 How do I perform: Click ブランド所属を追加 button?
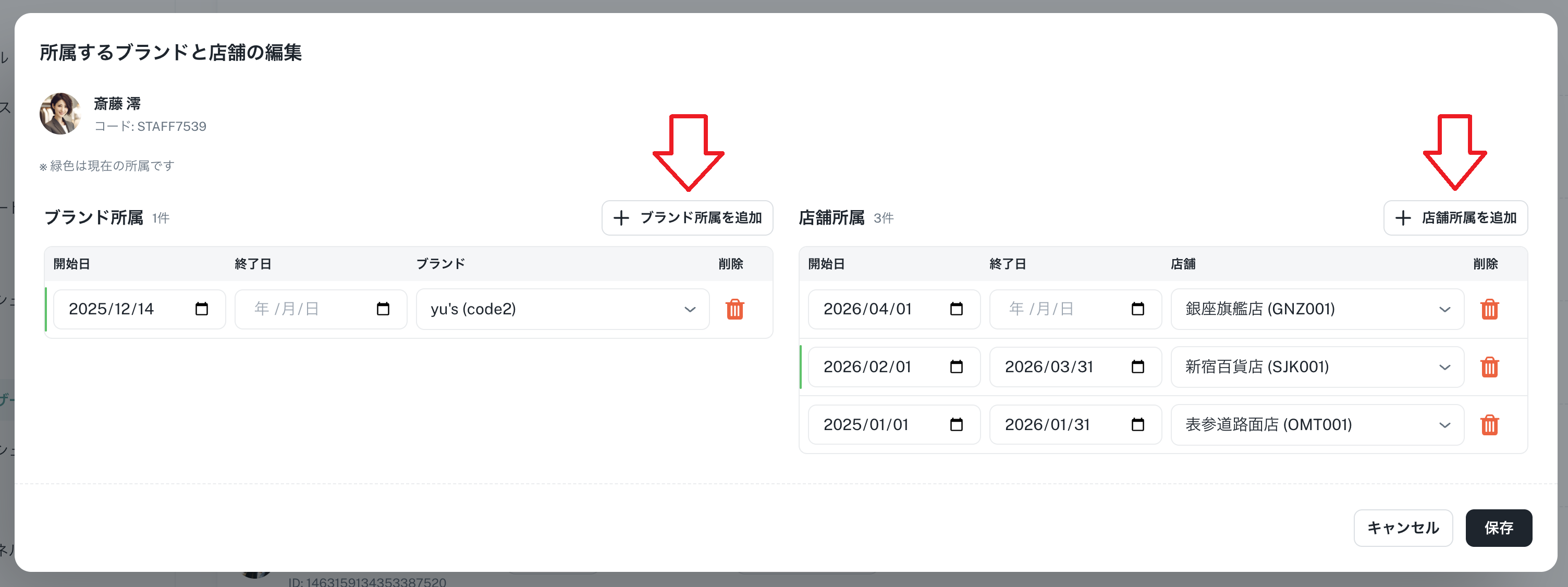coord(687,218)
